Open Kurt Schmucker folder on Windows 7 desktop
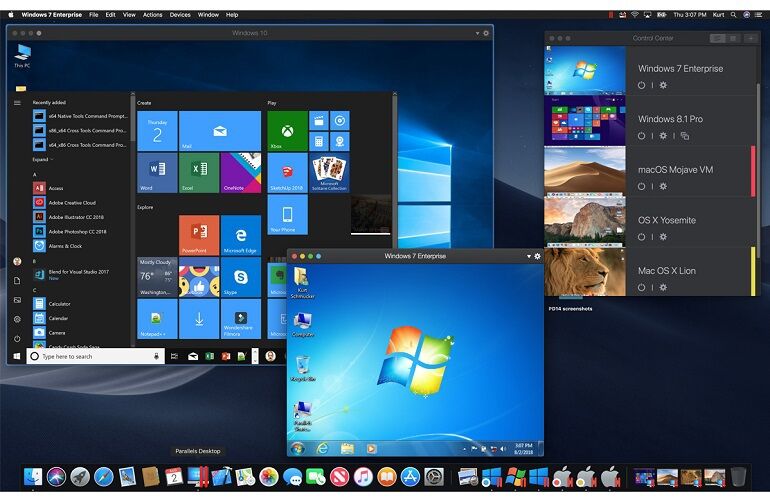The width and height of the screenshot is (770, 504). coord(302,282)
